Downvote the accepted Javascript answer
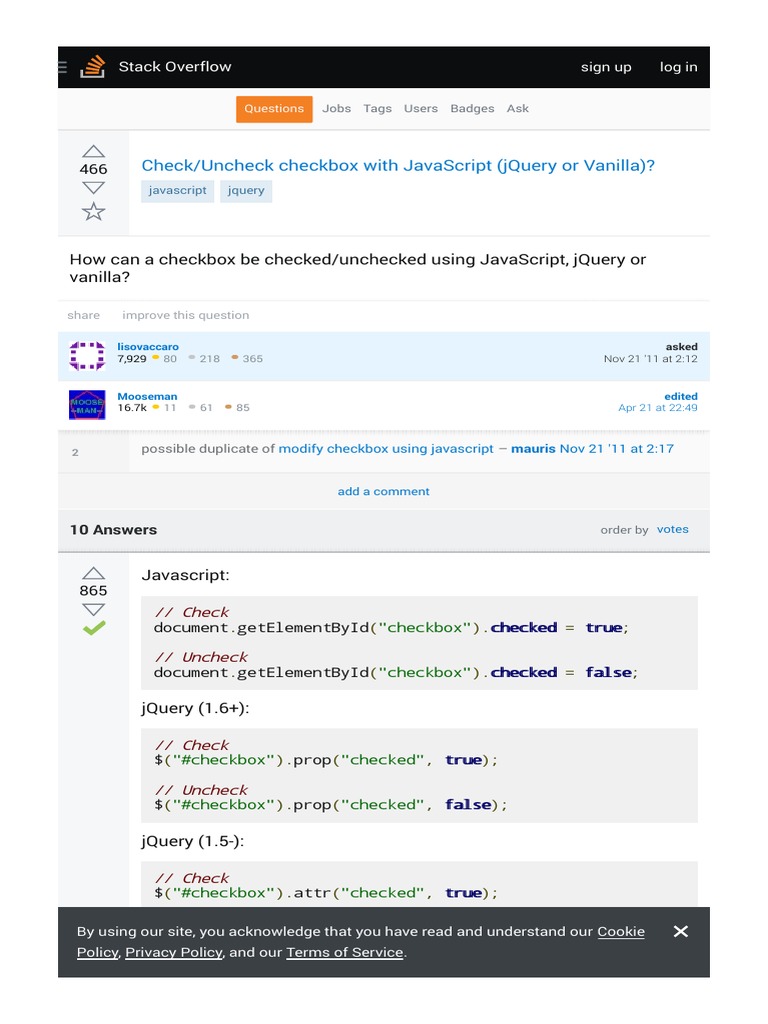This screenshot has width=768, height=1024. (x=93, y=609)
